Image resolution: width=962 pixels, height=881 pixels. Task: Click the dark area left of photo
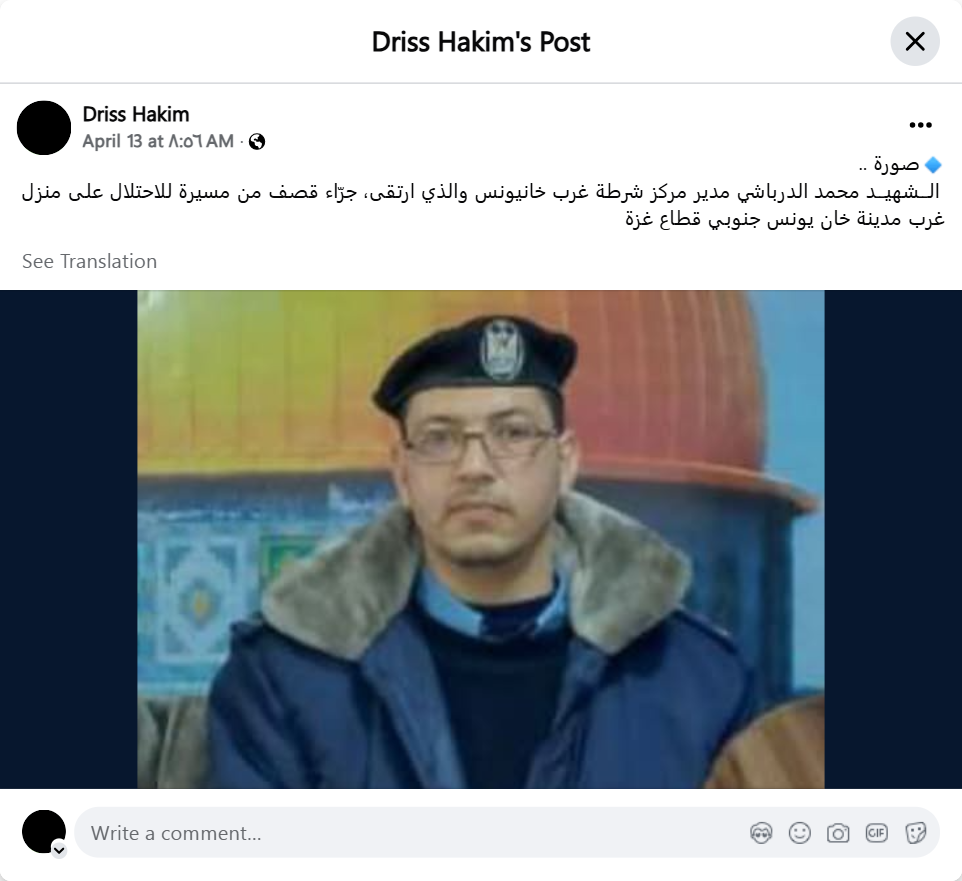69,539
